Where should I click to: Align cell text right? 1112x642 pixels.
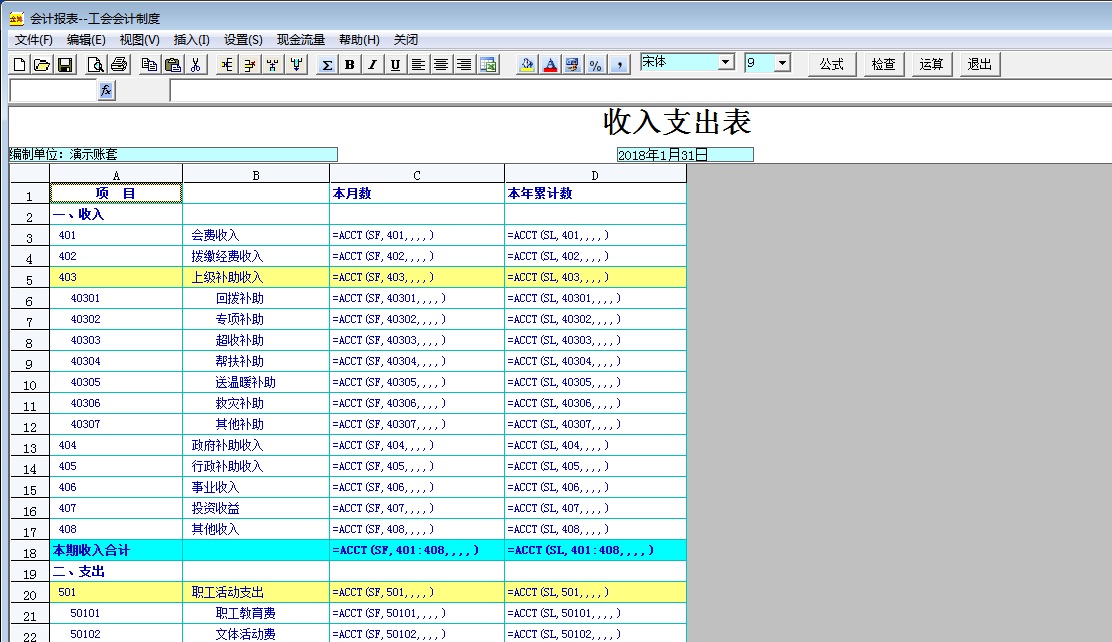coord(464,65)
